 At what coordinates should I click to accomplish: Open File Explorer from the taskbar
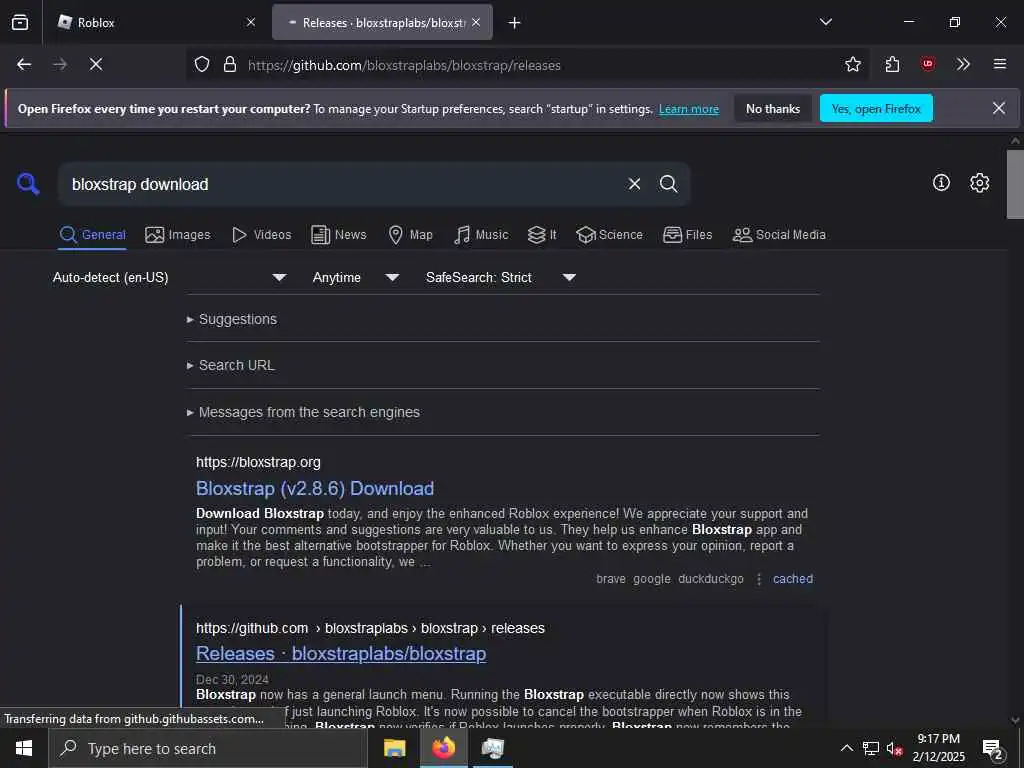point(394,748)
